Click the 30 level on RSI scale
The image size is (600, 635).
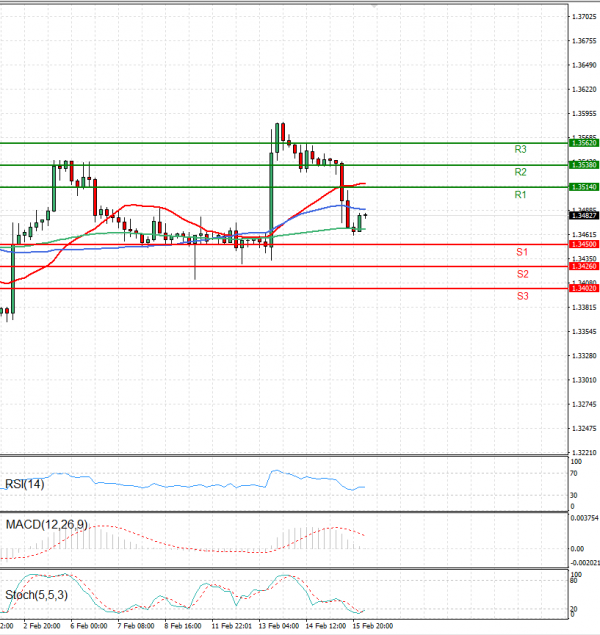tap(574, 495)
